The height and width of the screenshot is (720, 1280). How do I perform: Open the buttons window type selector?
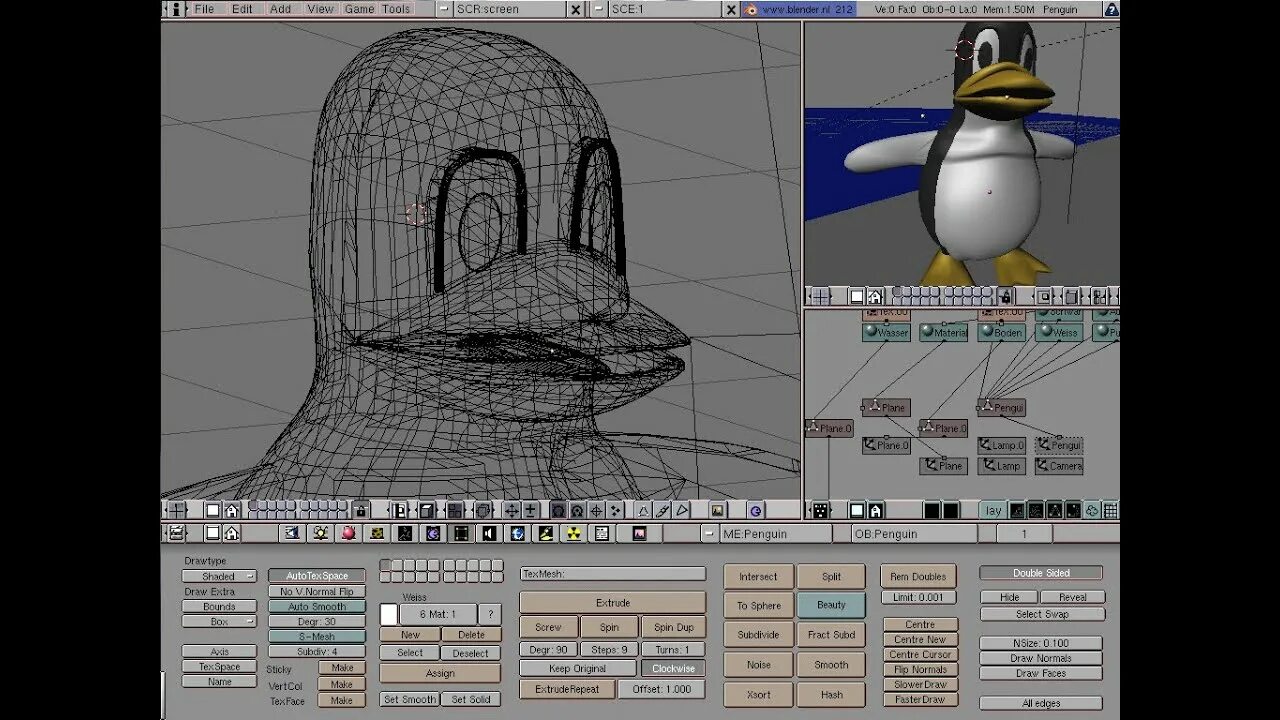click(176, 533)
